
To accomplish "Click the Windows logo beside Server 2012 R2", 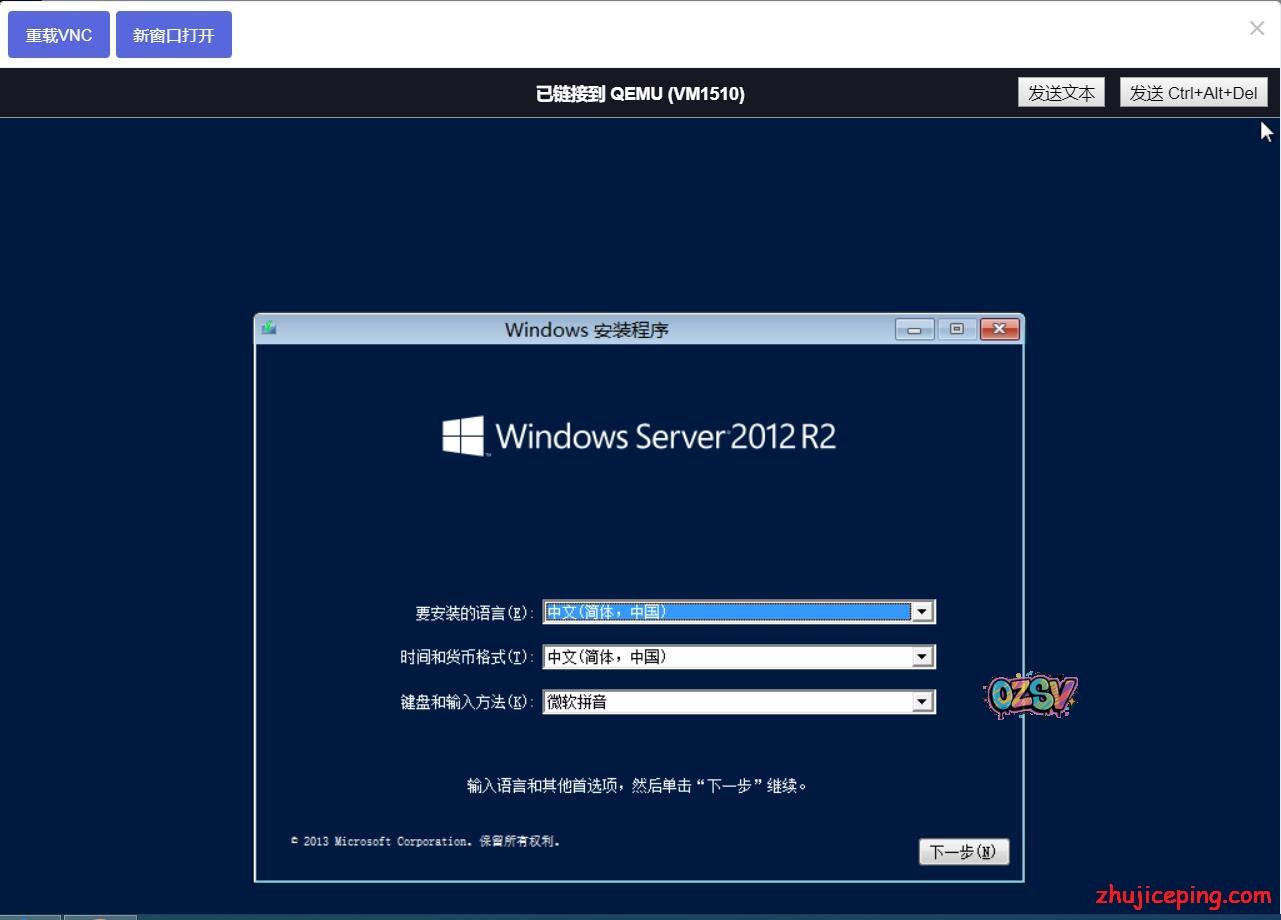I will click(463, 437).
